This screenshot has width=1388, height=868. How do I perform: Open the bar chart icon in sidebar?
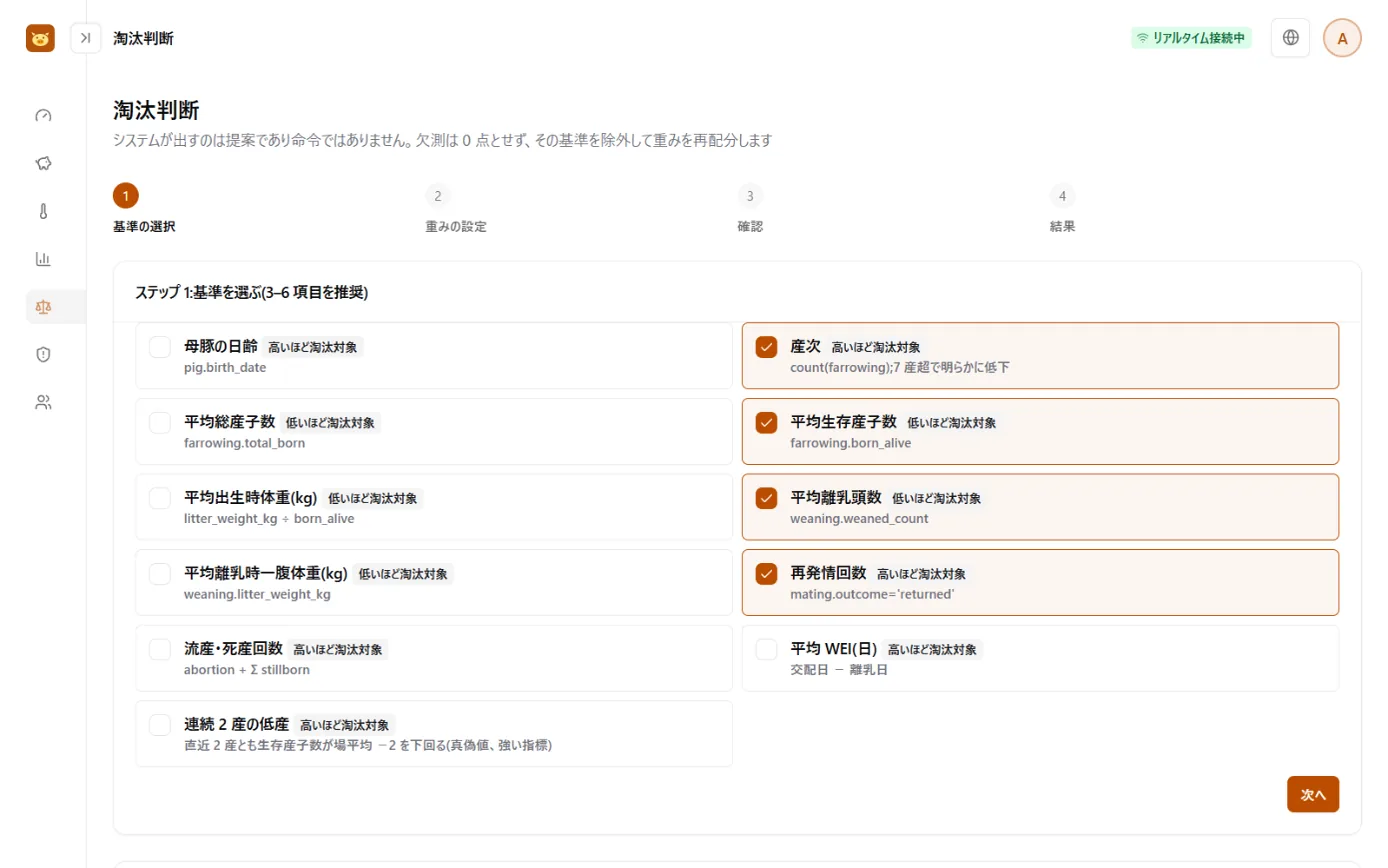(43, 259)
